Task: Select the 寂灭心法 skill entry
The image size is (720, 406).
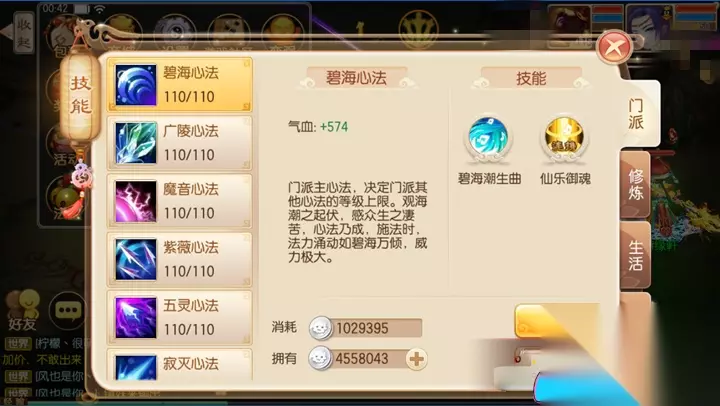Action: tap(180, 365)
